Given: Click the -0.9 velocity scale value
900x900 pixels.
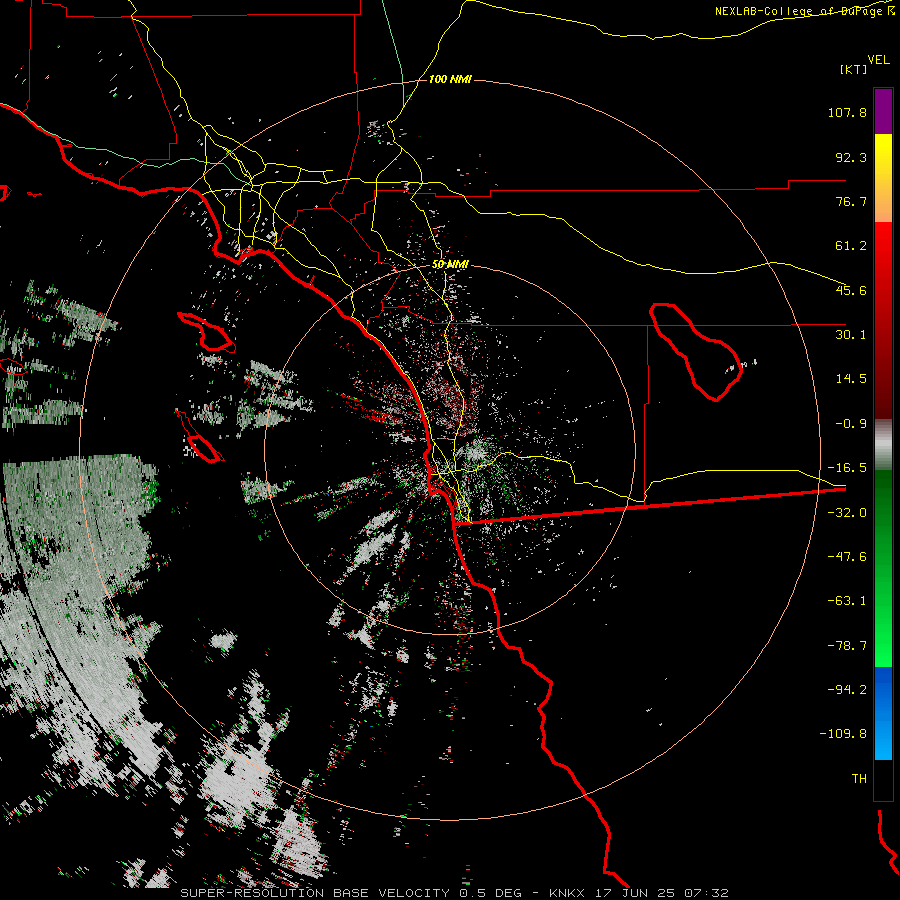Looking at the screenshot, I should click(851, 424).
